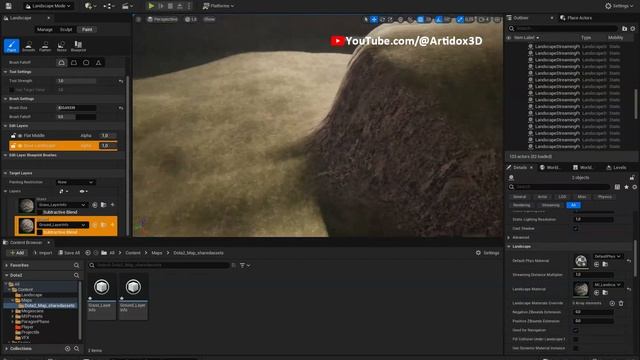Use selected asset for Grass layer info
The width and height of the screenshot is (640, 360).
click(x=95, y=205)
